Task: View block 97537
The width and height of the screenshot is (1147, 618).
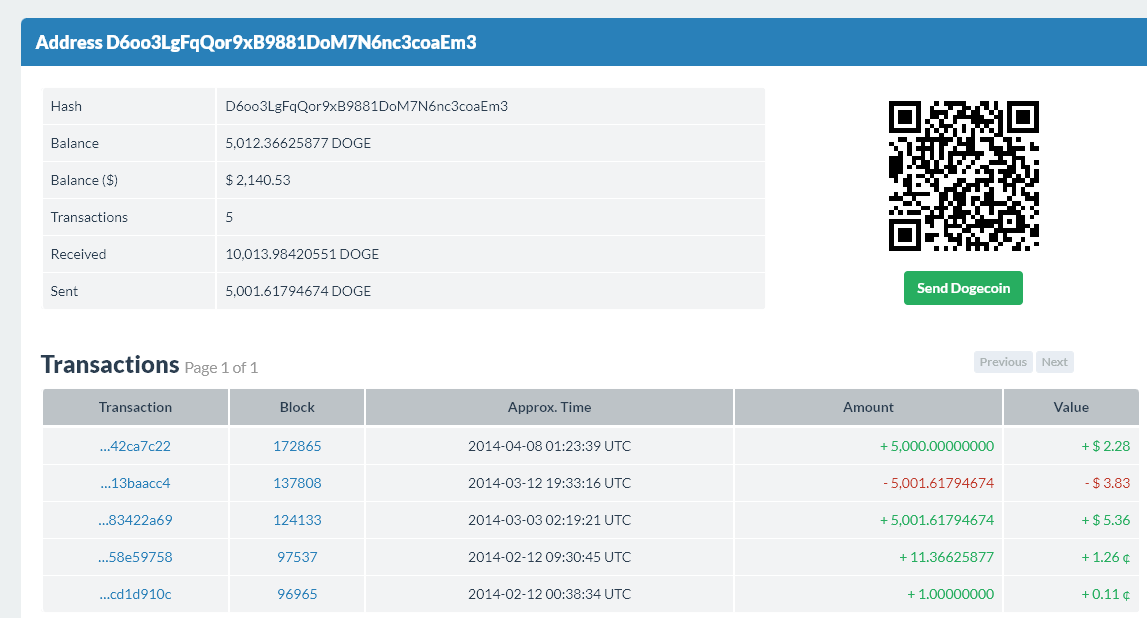Action: [297, 557]
